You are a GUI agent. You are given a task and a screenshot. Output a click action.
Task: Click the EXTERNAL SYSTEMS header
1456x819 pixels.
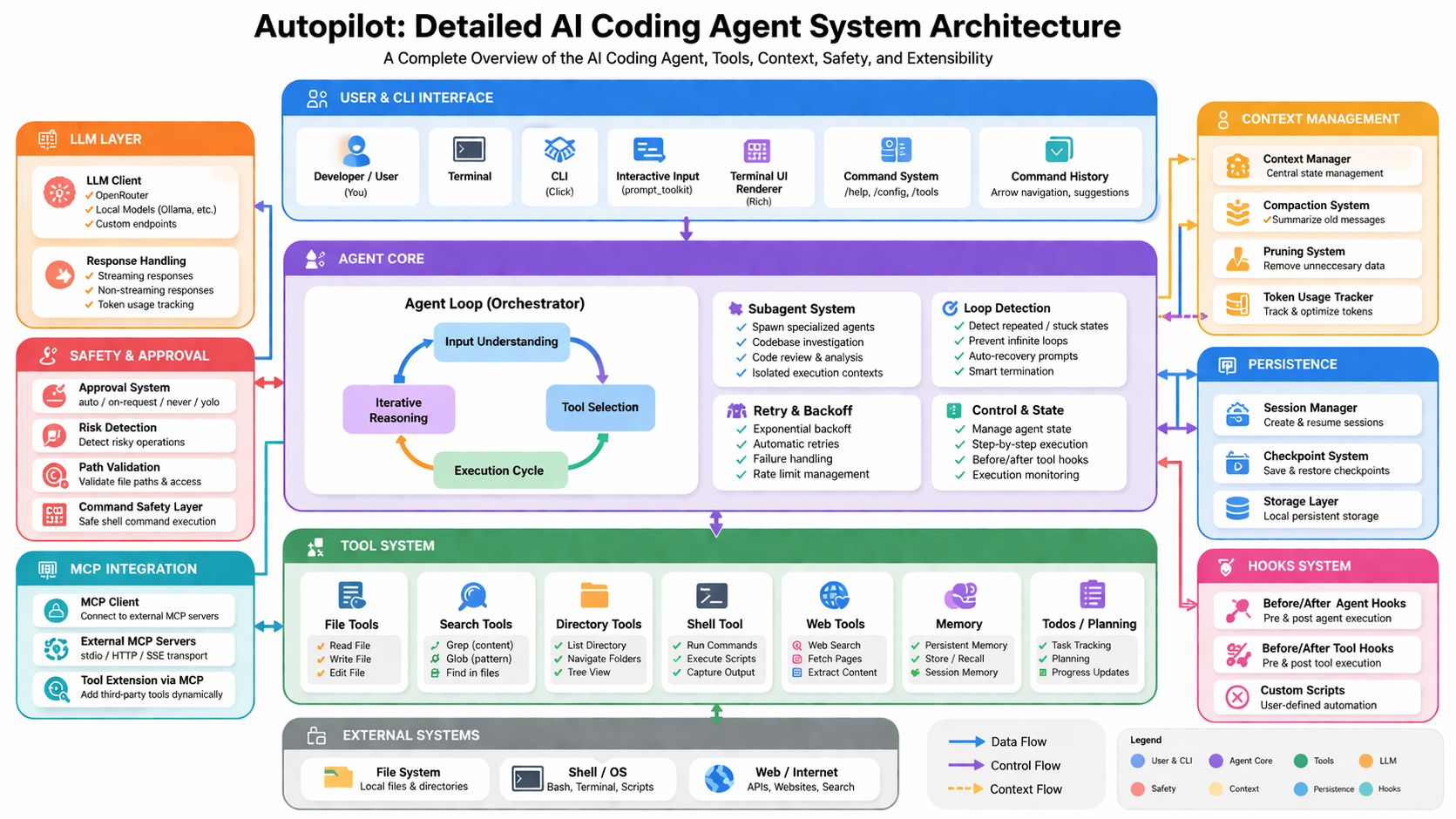tap(591, 735)
